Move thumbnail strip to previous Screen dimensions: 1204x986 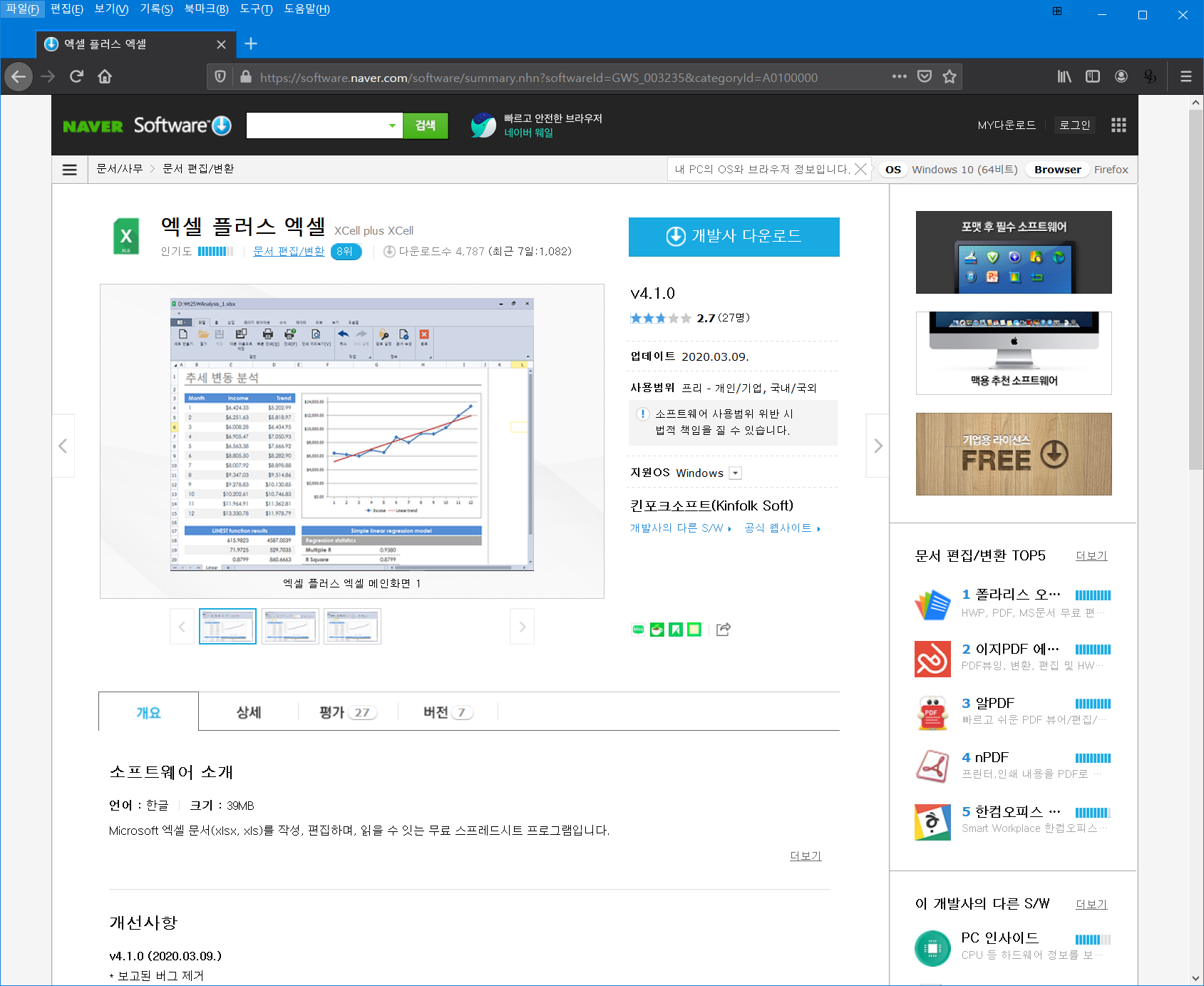tap(182, 627)
